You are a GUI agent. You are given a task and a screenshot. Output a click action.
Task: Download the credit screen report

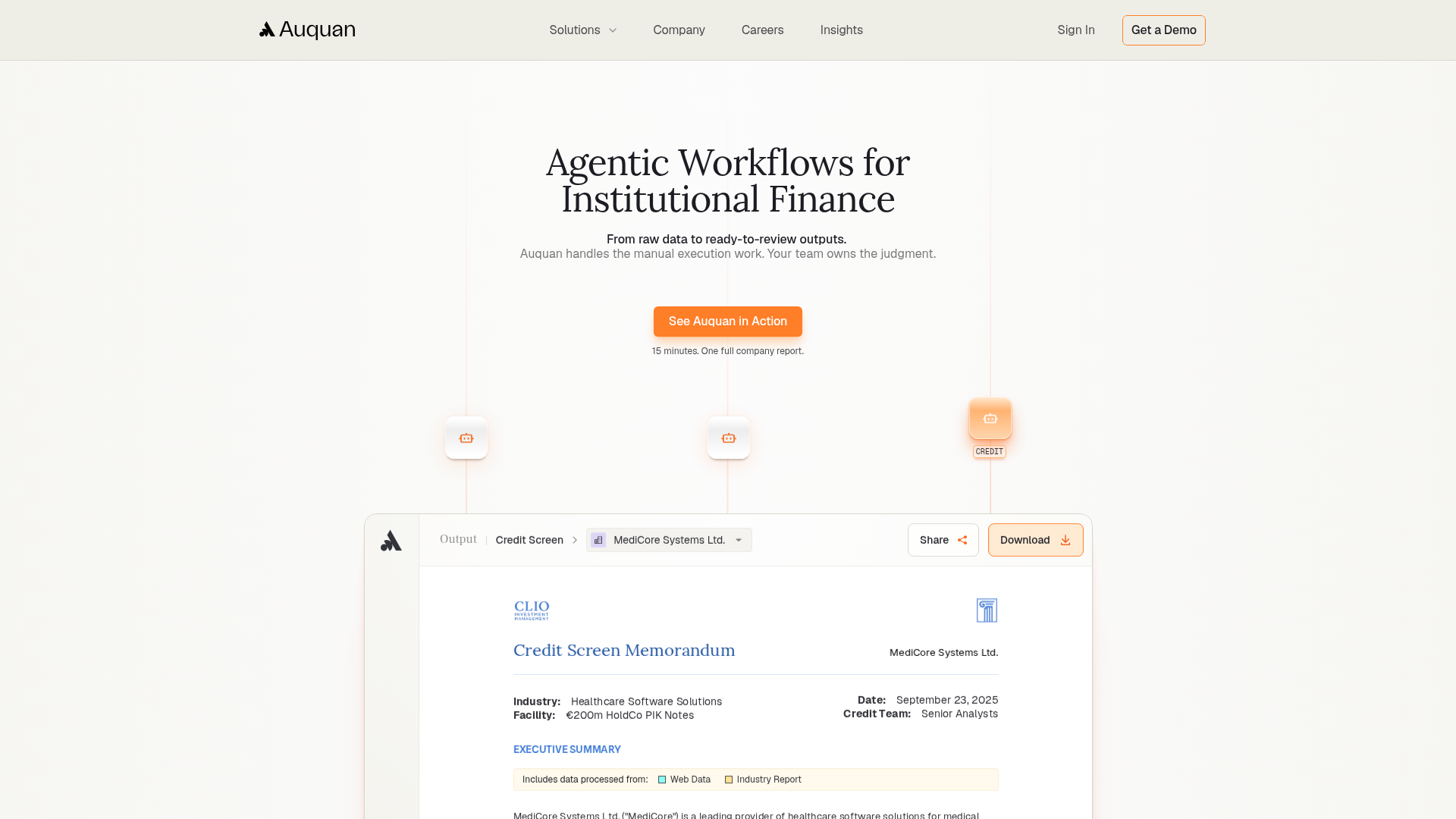pos(1035,540)
